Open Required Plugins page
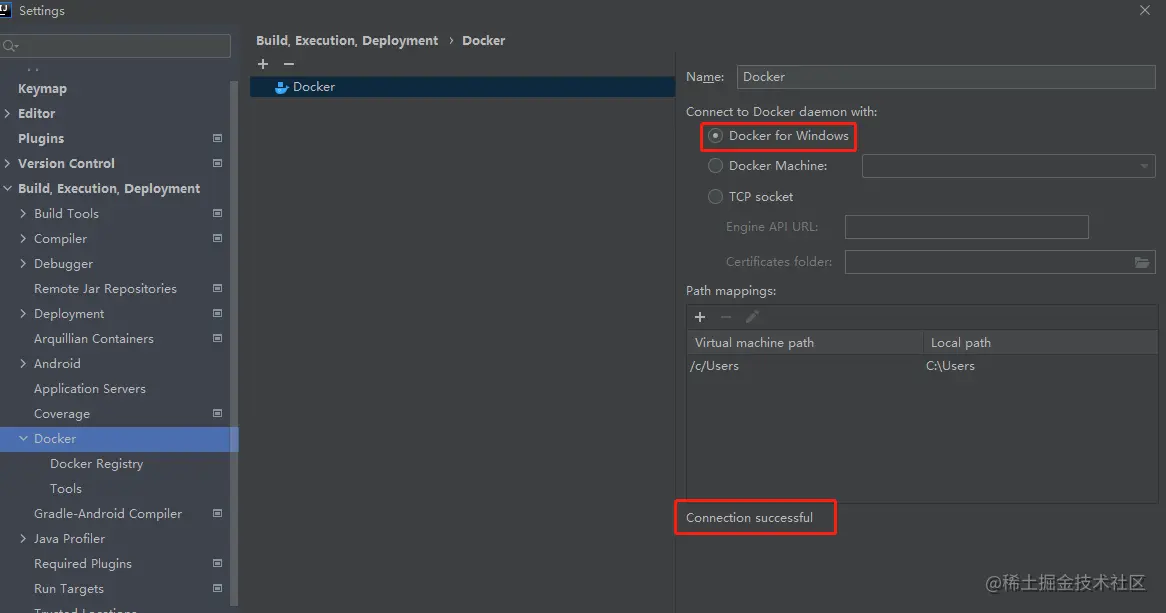 tap(83, 564)
